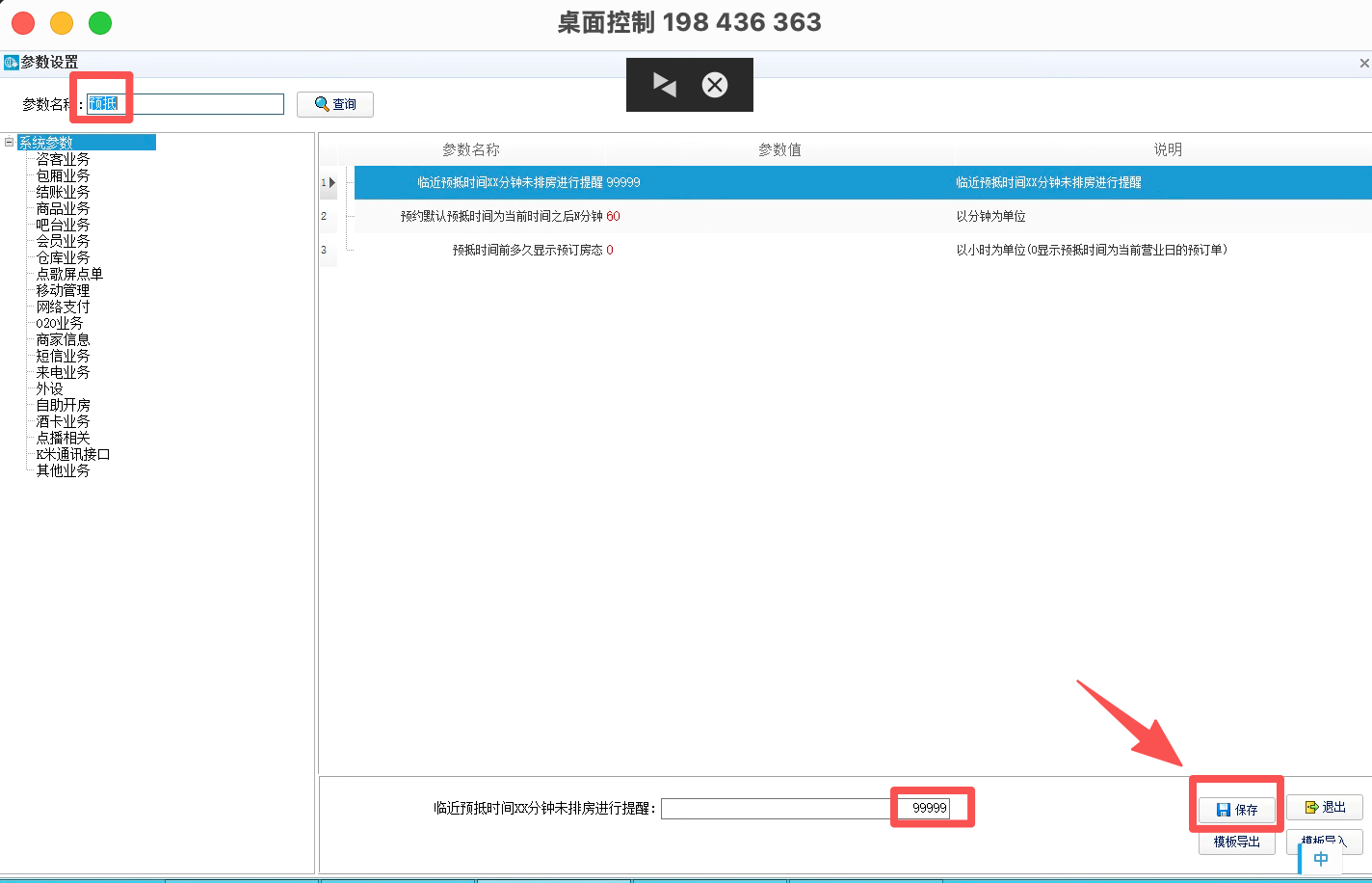This screenshot has width=1372, height=883.
Task: Click the 中 input method indicator
Action: (1320, 858)
